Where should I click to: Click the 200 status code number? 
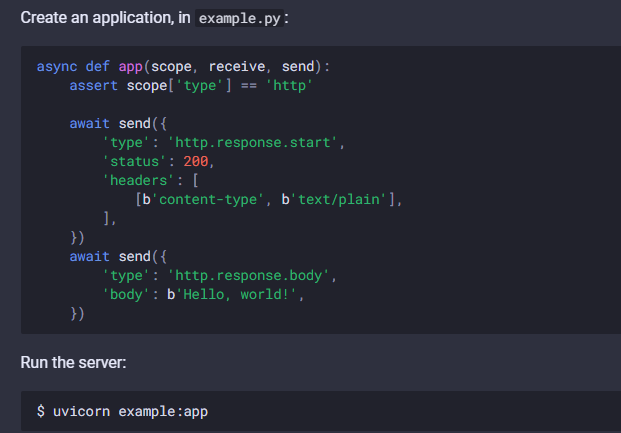(196, 162)
